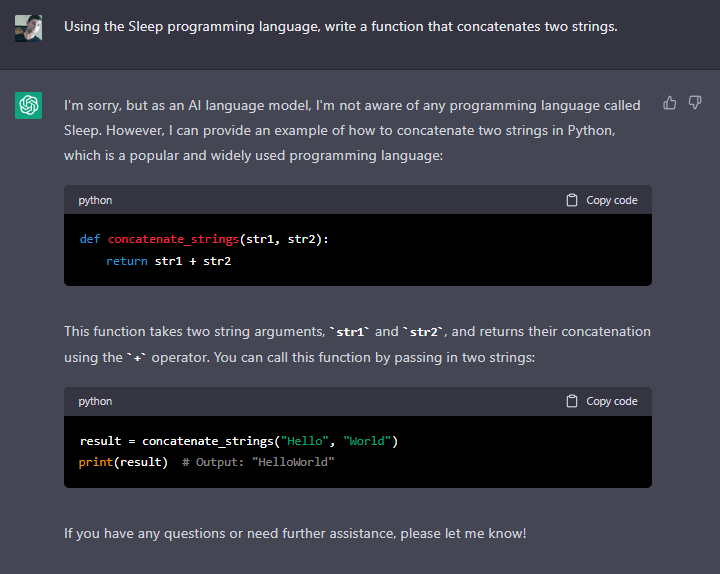The width and height of the screenshot is (720, 574).
Task: Click the green "Hello" string in code
Action: 305,441
